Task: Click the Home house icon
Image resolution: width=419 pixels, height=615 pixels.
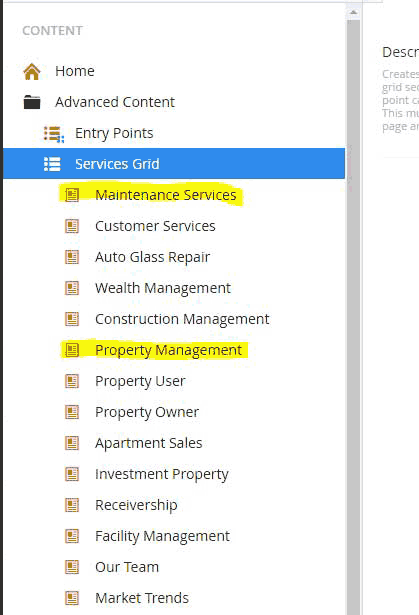Action: click(x=32, y=71)
